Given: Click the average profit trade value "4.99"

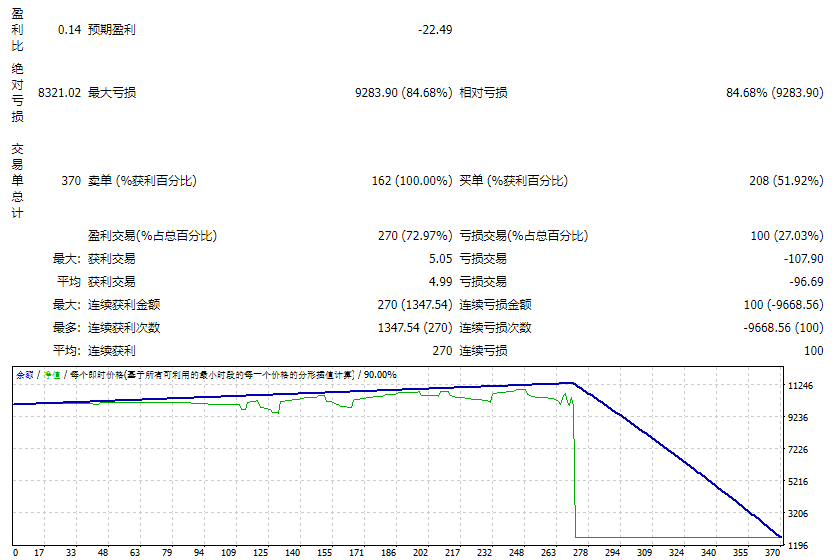Looking at the screenshot, I should 441,282.
